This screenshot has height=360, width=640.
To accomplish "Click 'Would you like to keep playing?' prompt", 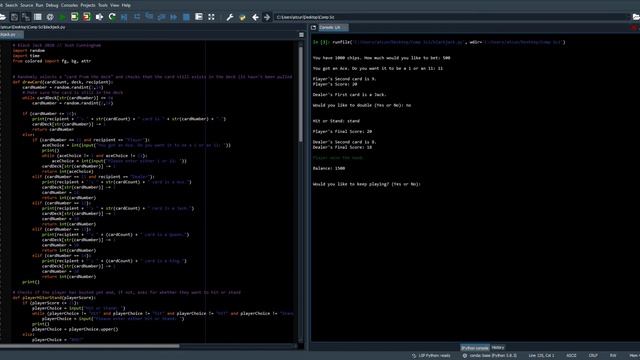I will [367, 184].
